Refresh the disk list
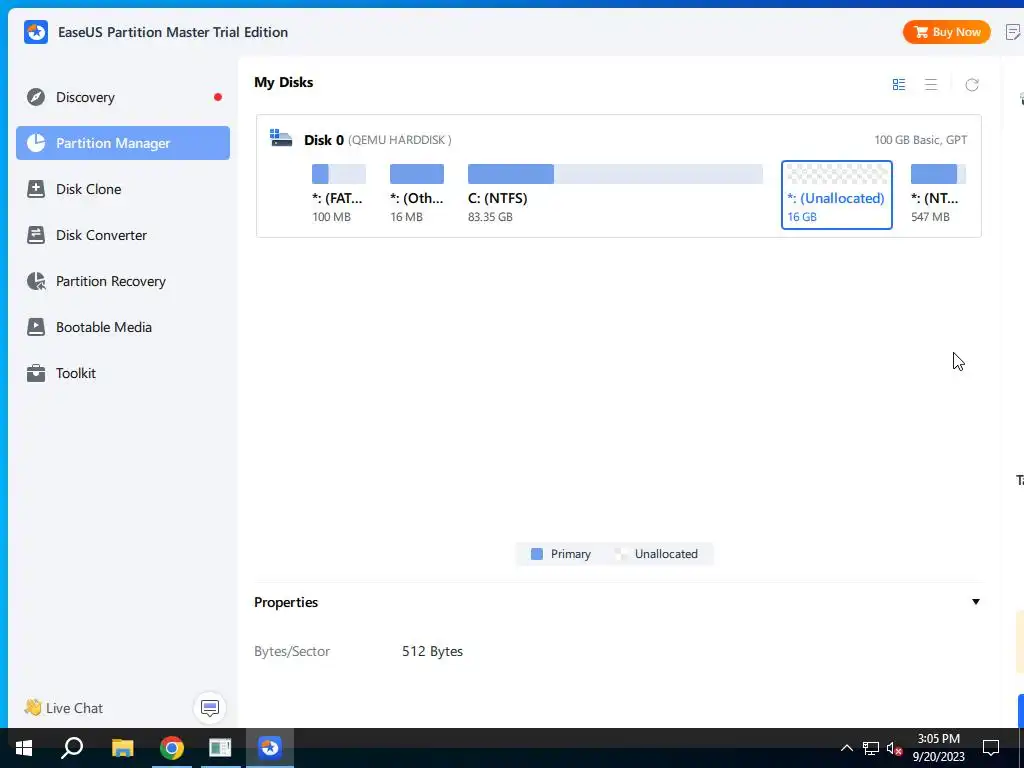This screenshot has width=1024, height=768. (x=972, y=84)
